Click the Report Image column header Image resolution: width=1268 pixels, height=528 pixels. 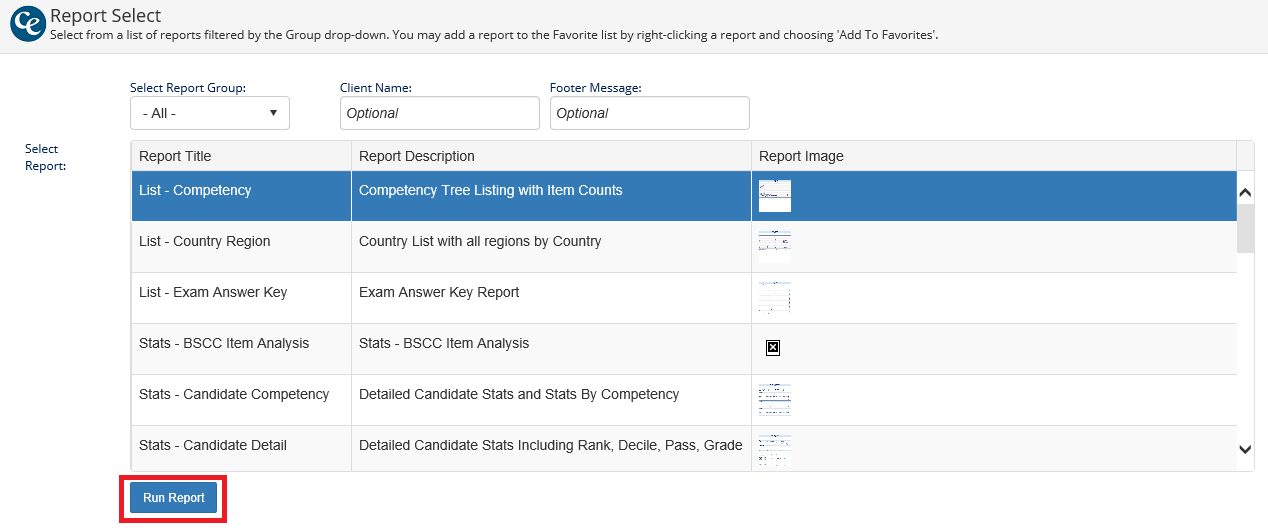[802, 156]
